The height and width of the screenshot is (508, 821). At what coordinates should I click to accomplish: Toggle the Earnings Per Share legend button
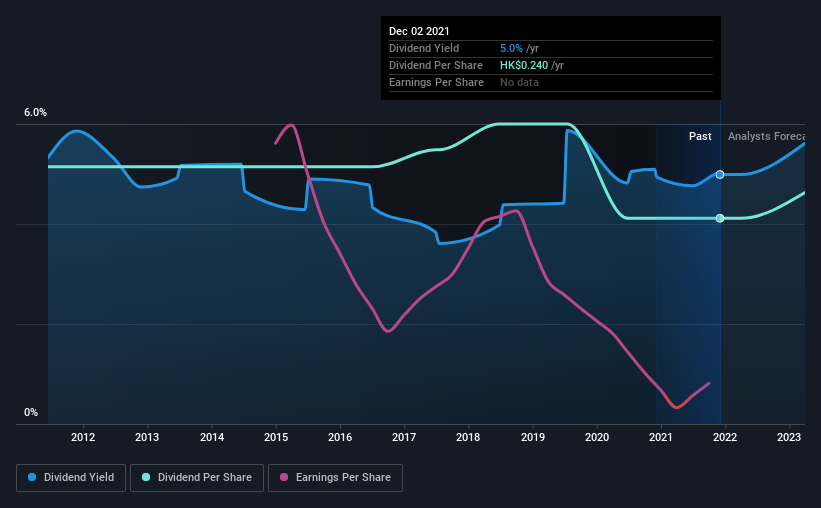point(335,478)
